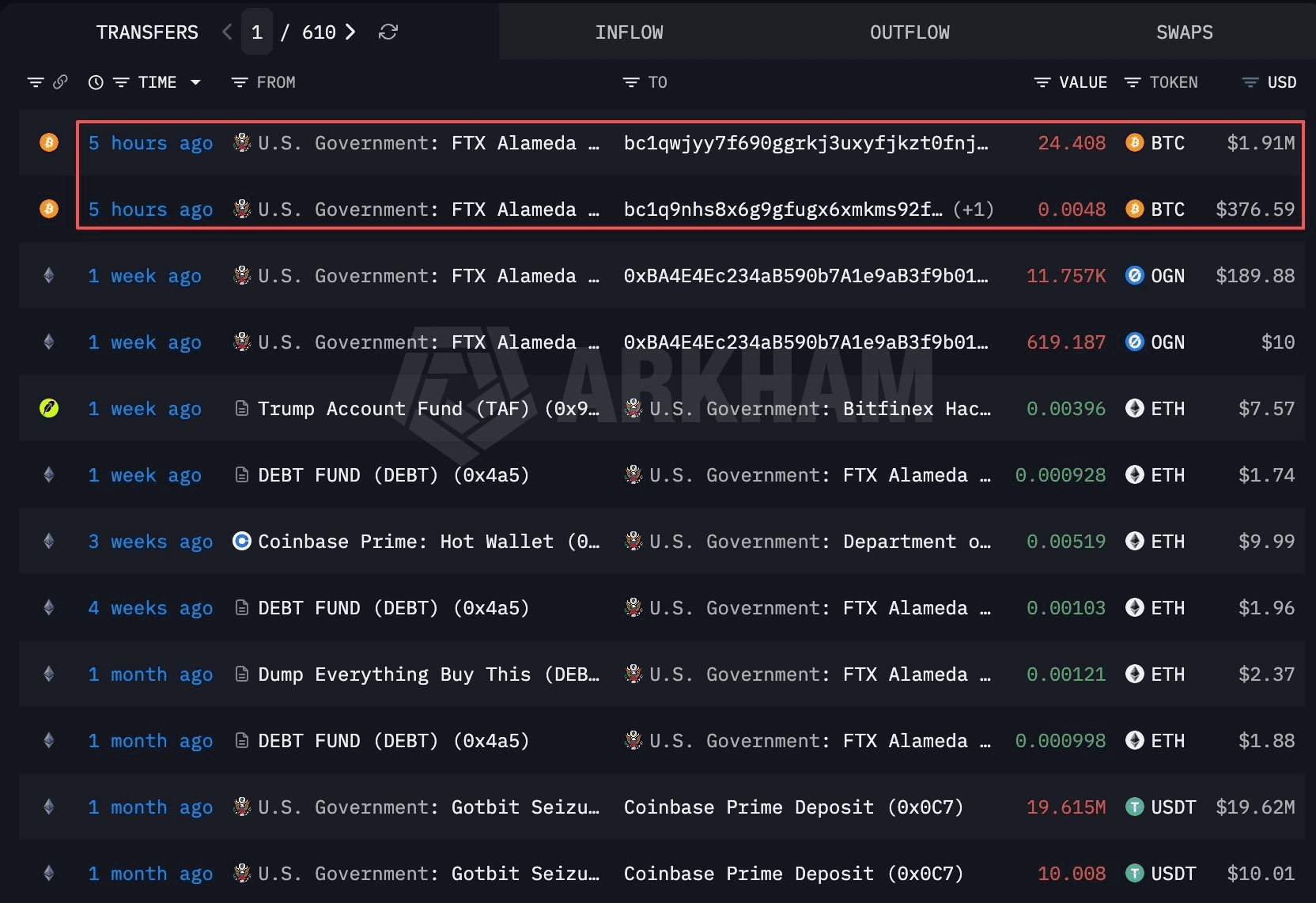The height and width of the screenshot is (903, 1316).
Task: Click the USDT token icon on the $10.01 row
Action: pos(1135,874)
